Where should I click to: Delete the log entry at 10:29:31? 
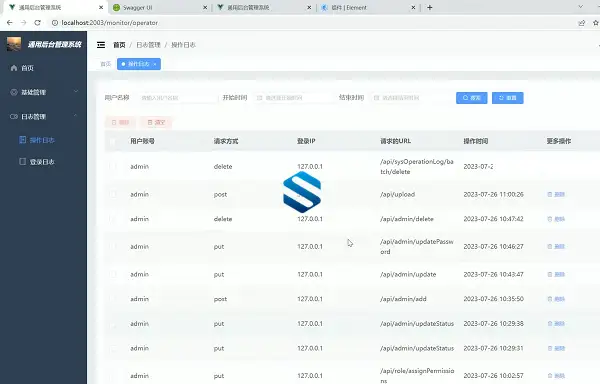tap(556, 348)
